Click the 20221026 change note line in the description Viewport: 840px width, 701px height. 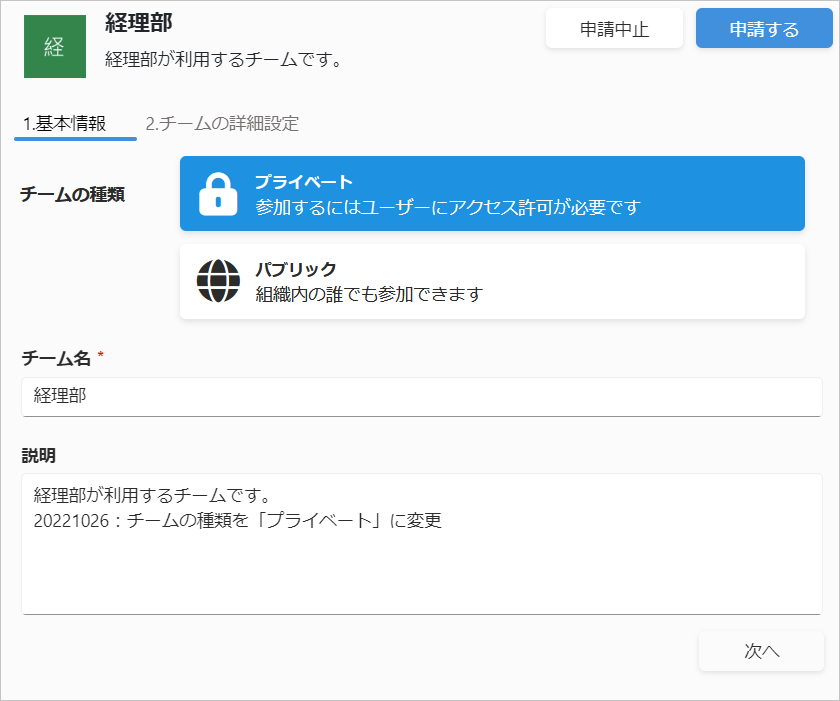click(237, 521)
